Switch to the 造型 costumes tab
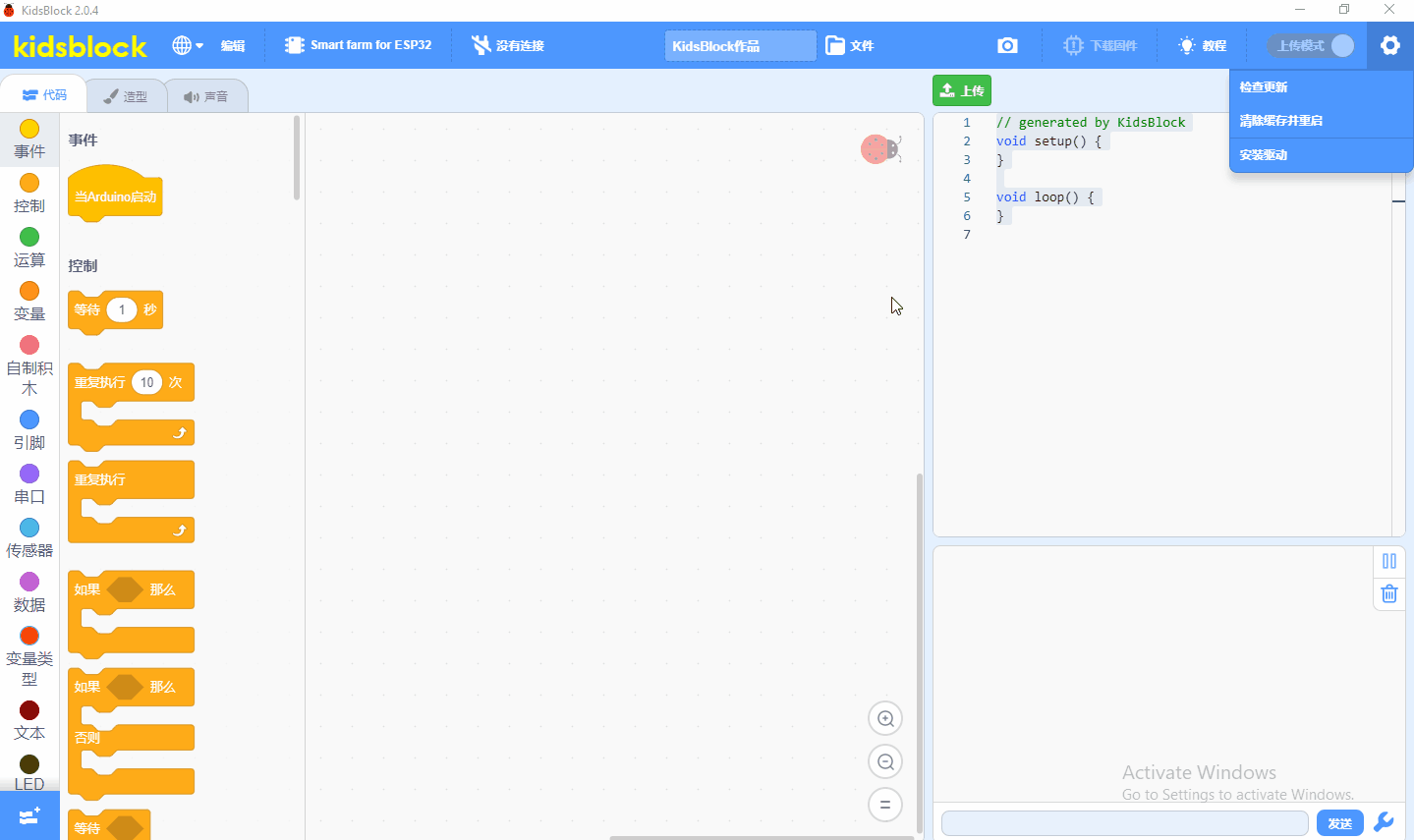The height and width of the screenshot is (840, 1414). click(x=126, y=96)
